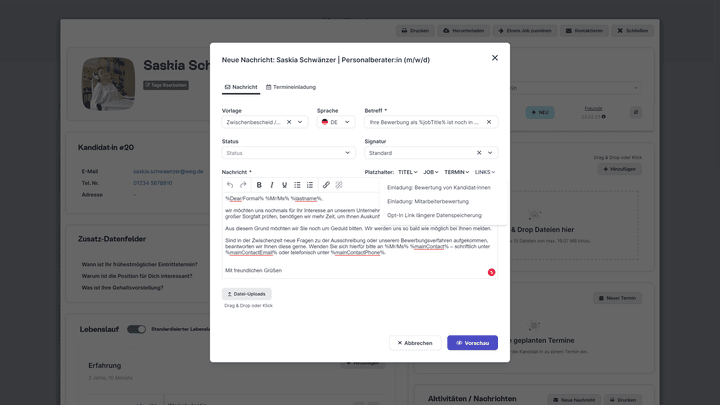Click Kontaktieren in background toolbar
The height and width of the screenshot is (405, 720).
tap(584, 31)
